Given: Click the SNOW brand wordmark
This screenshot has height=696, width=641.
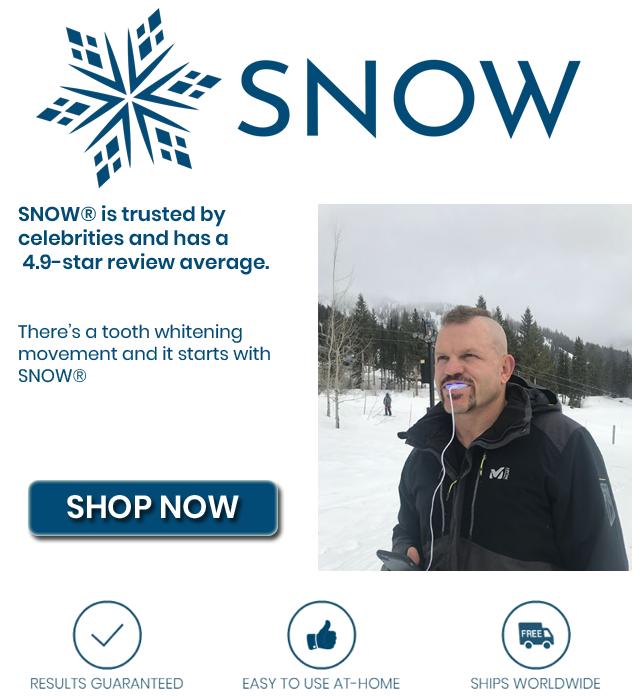Looking at the screenshot, I should [409, 98].
